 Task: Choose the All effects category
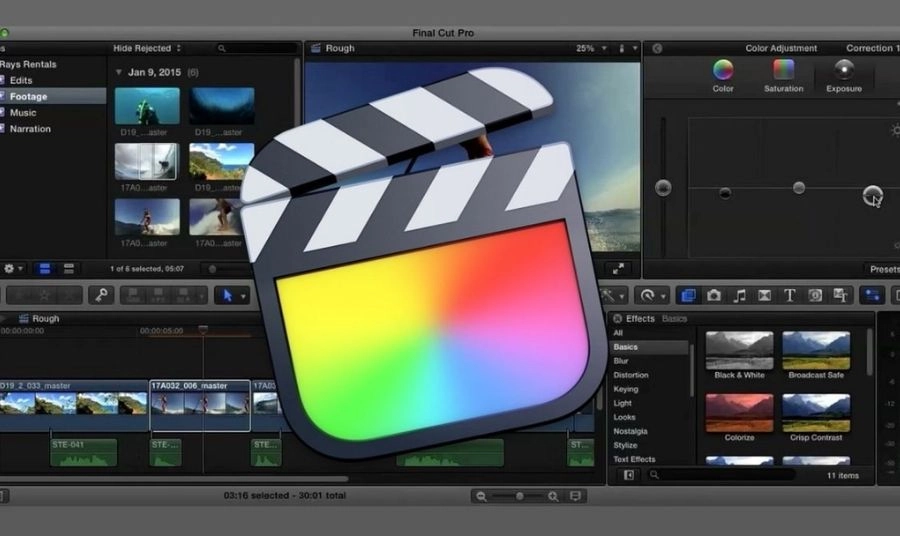pyautogui.click(x=618, y=333)
